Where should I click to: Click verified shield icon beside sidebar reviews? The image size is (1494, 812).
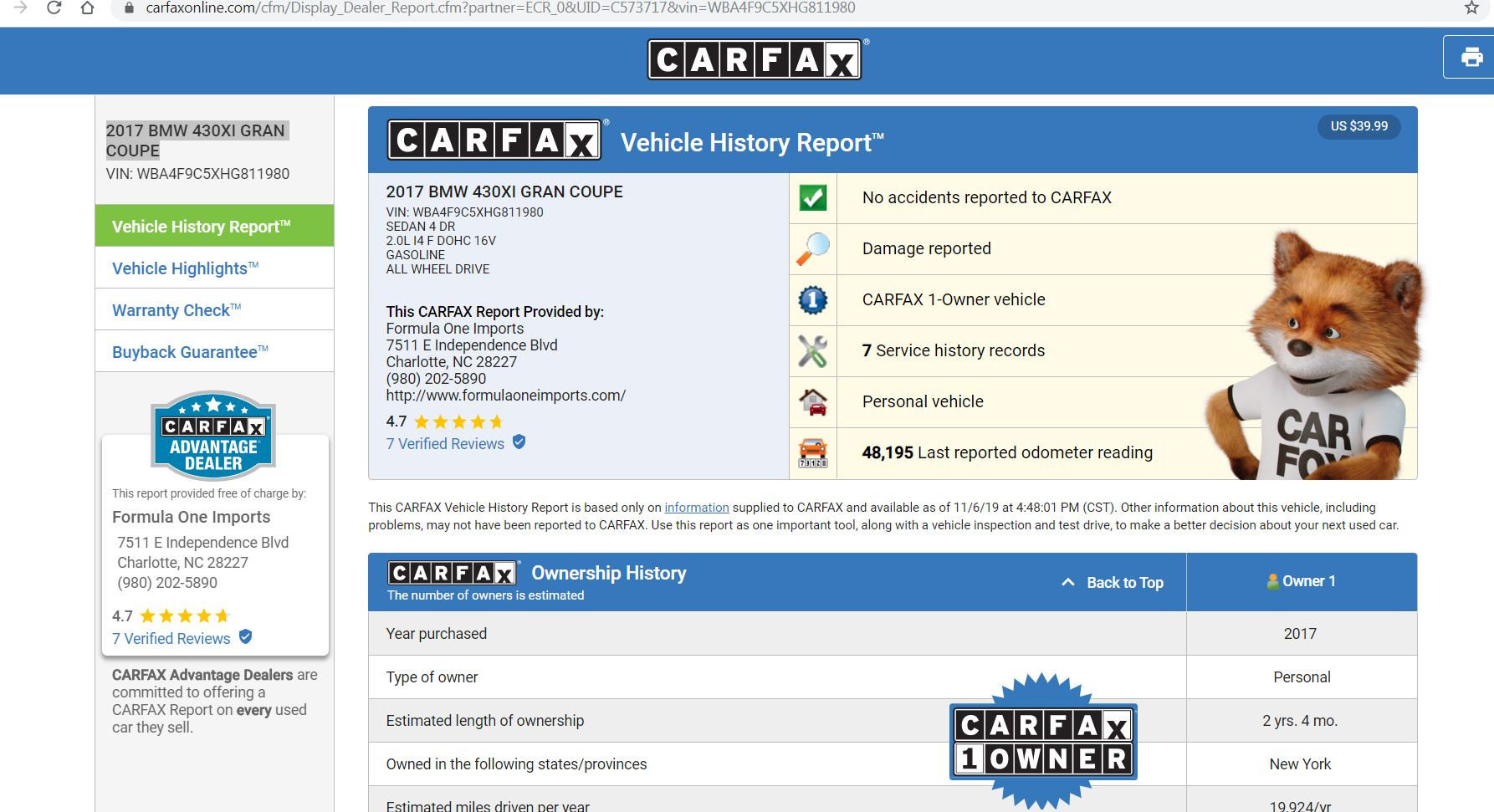(x=245, y=637)
